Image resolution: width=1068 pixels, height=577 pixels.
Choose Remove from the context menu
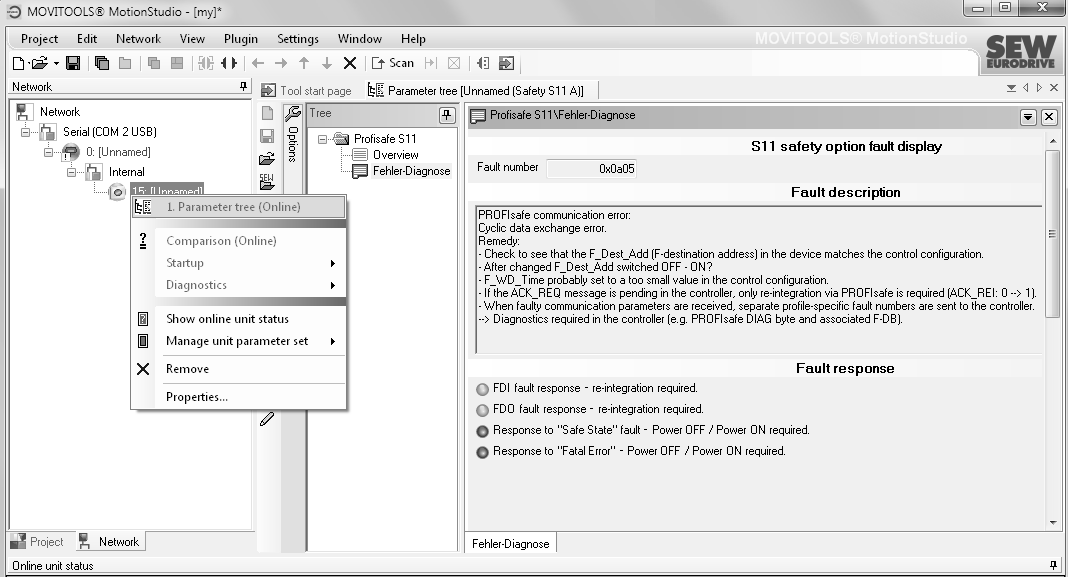tap(239, 369)
